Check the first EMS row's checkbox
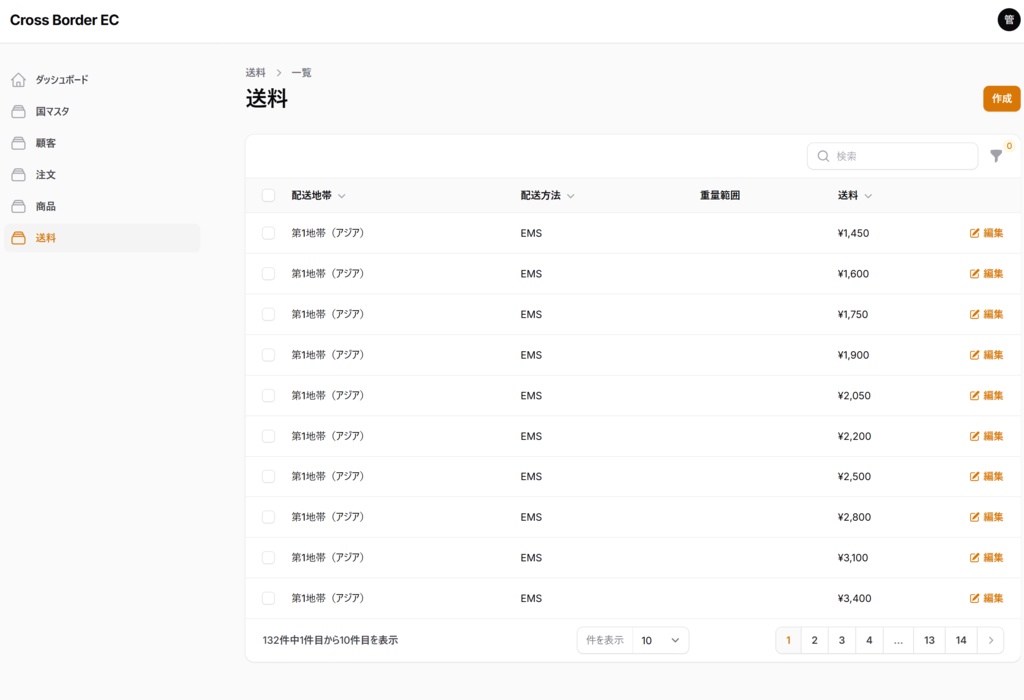This screenshot has height=700, width=1024. tap(268, 233)
